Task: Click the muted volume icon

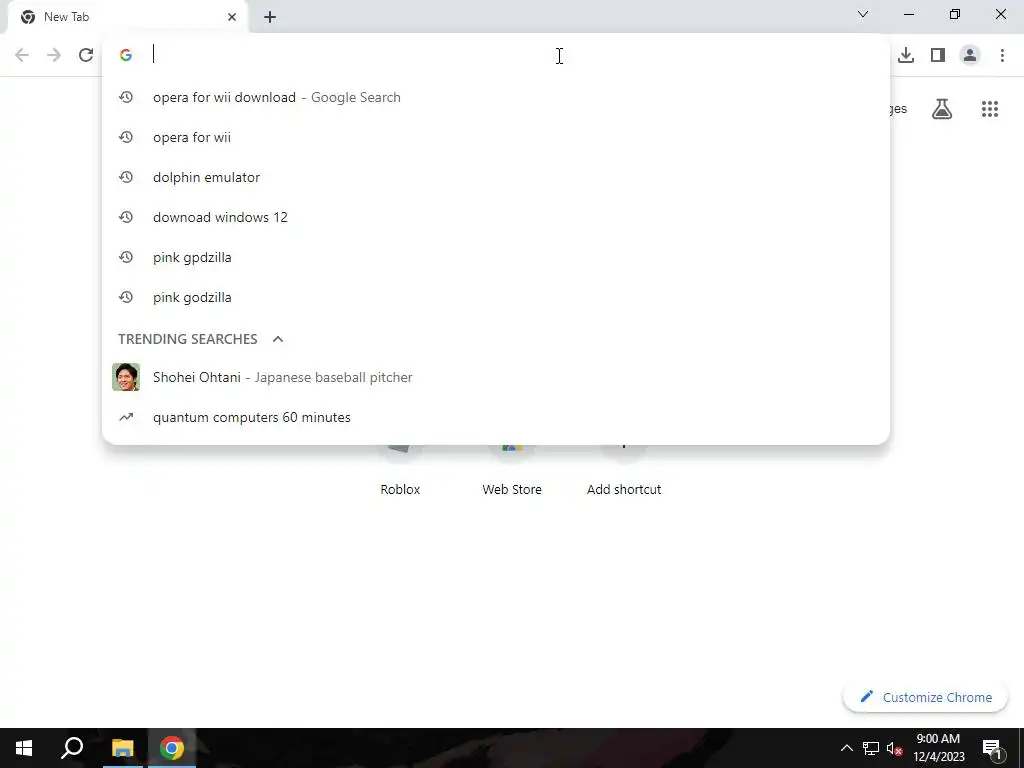Action: click(894, 748)
